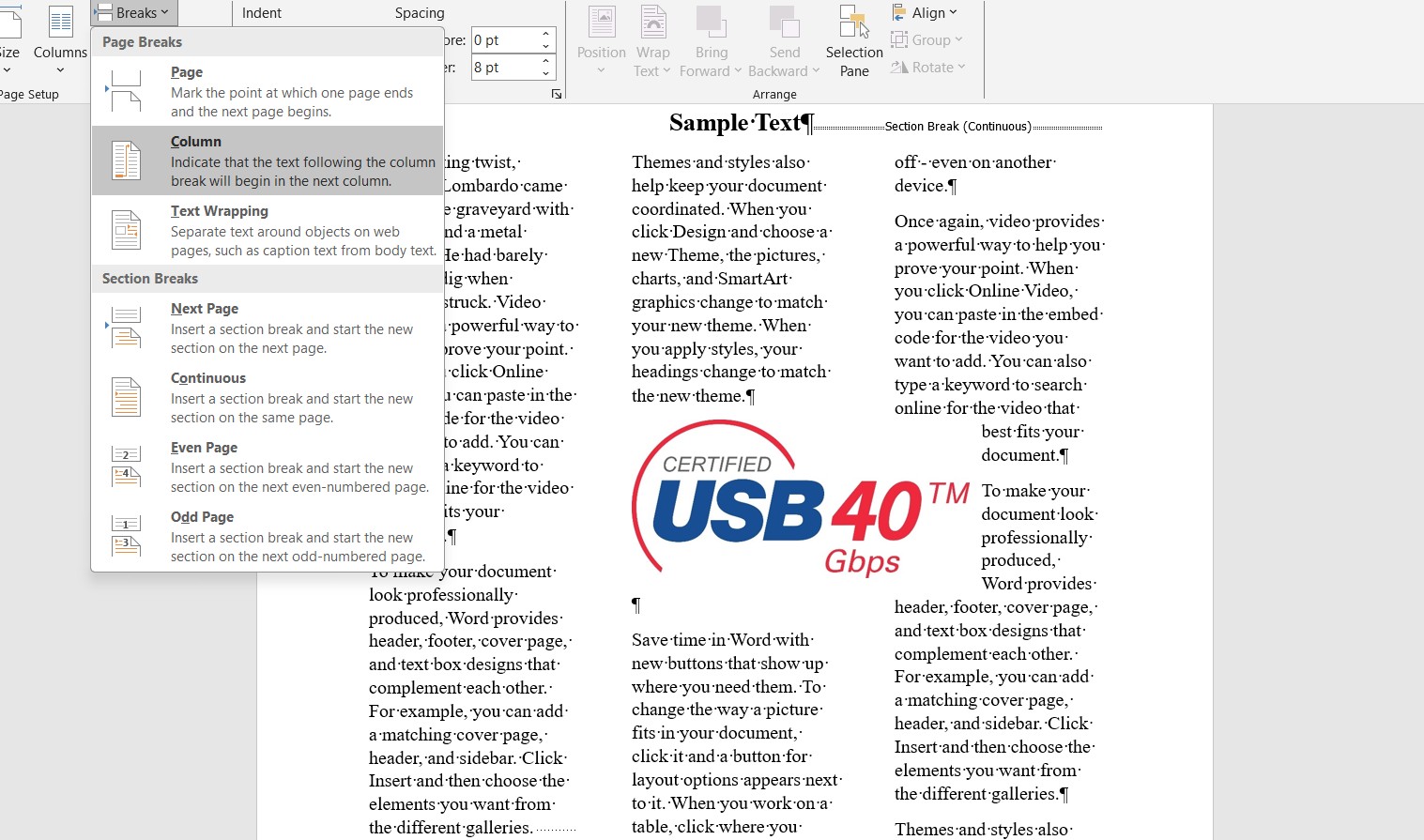Click the Page Setup group label
1424x840 pixels.
[x=29, y=95]
